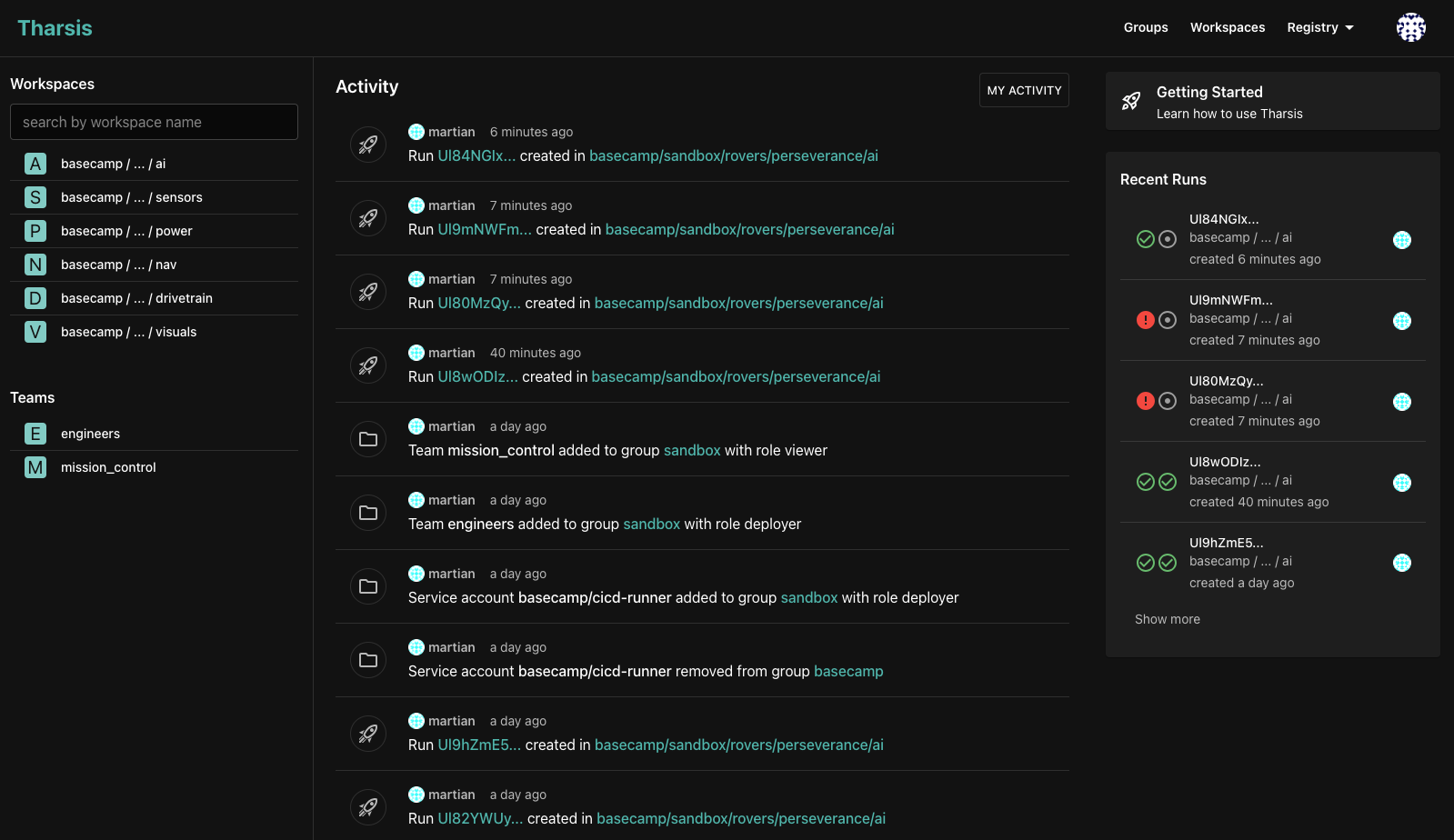This screenshot has width=1454, height=840.
Task: Open the Workspaces menu item
Action: click(1228, 27)
